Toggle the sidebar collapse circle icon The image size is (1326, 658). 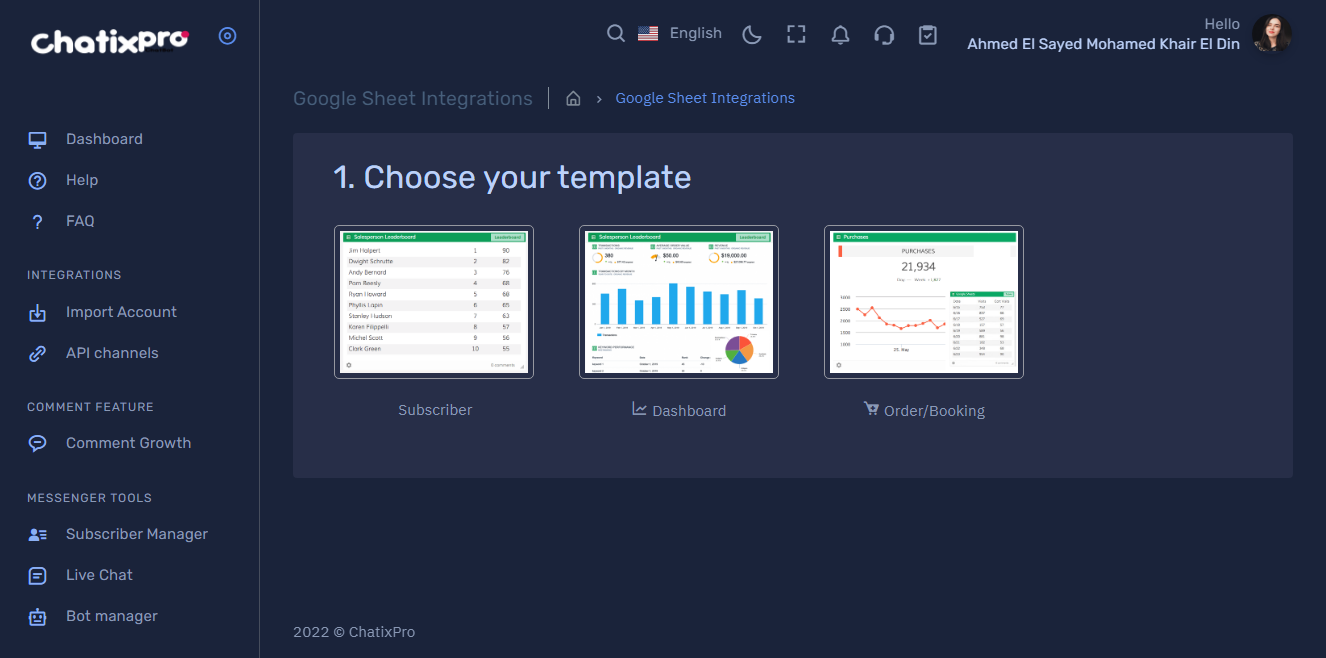point(228,36)
